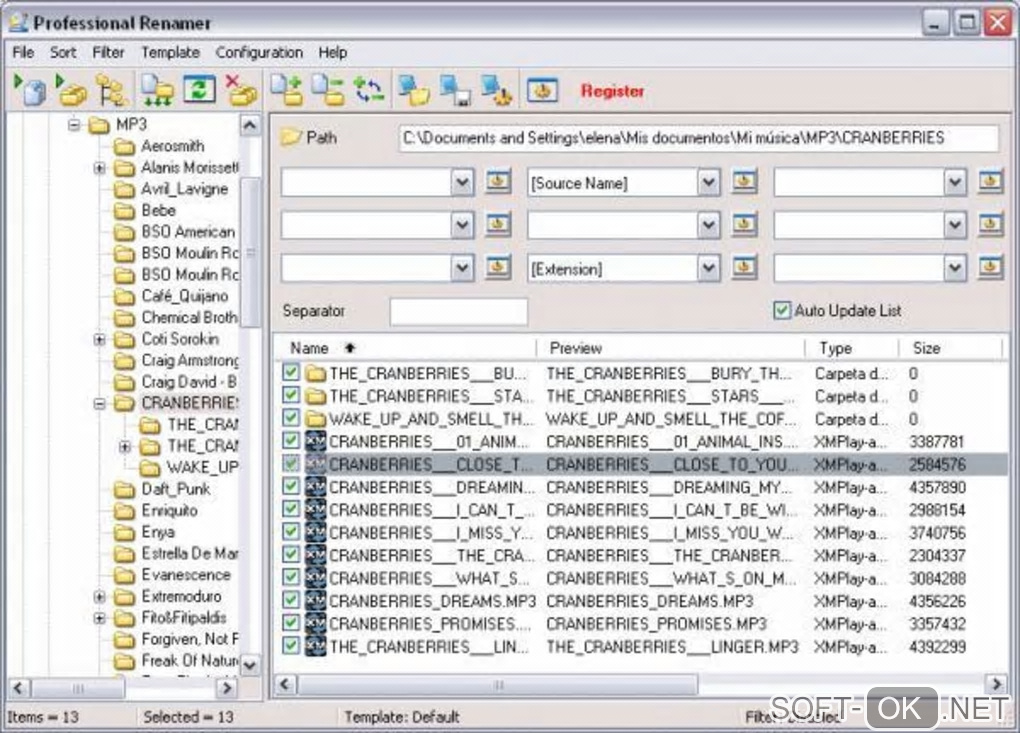Click the save template icon with floppy disk
1020x733 pixels.
(455, 90)
